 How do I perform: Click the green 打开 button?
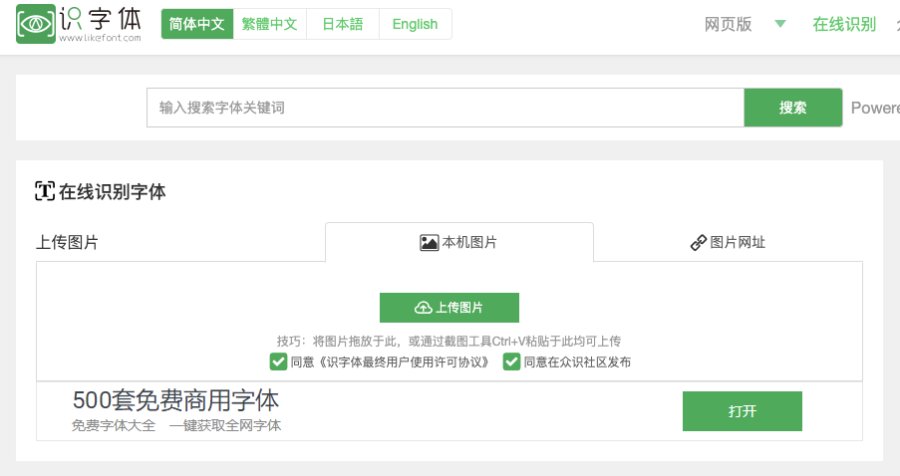742,411
